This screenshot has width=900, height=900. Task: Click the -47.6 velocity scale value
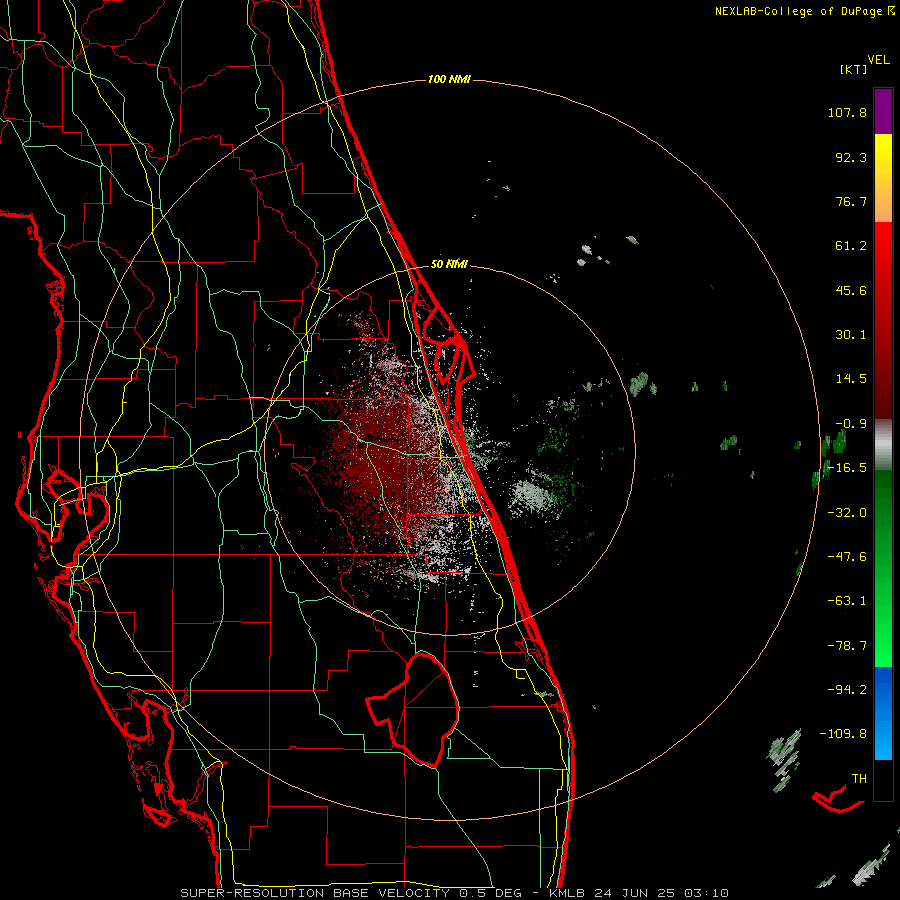point(847,557)
